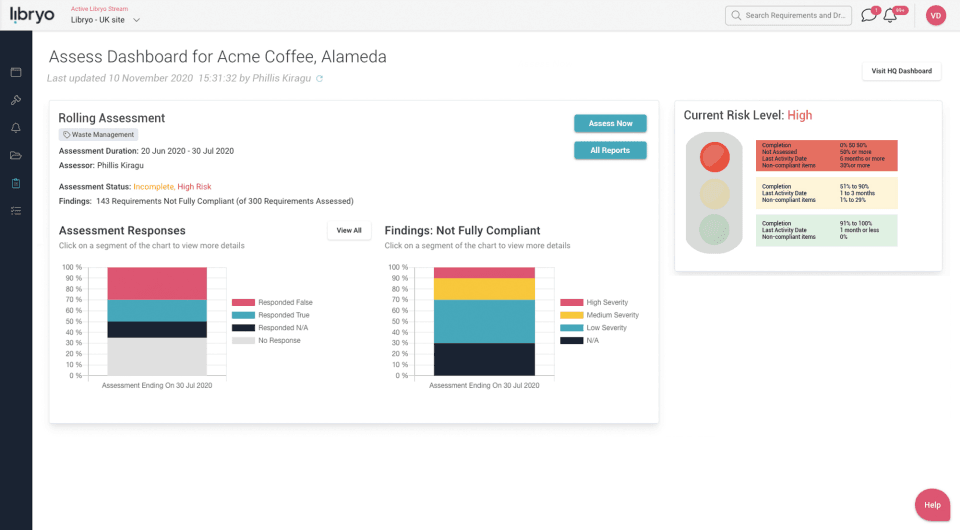
Task: Select the gavel icon in the sidebar
Action: pos(16,100)
